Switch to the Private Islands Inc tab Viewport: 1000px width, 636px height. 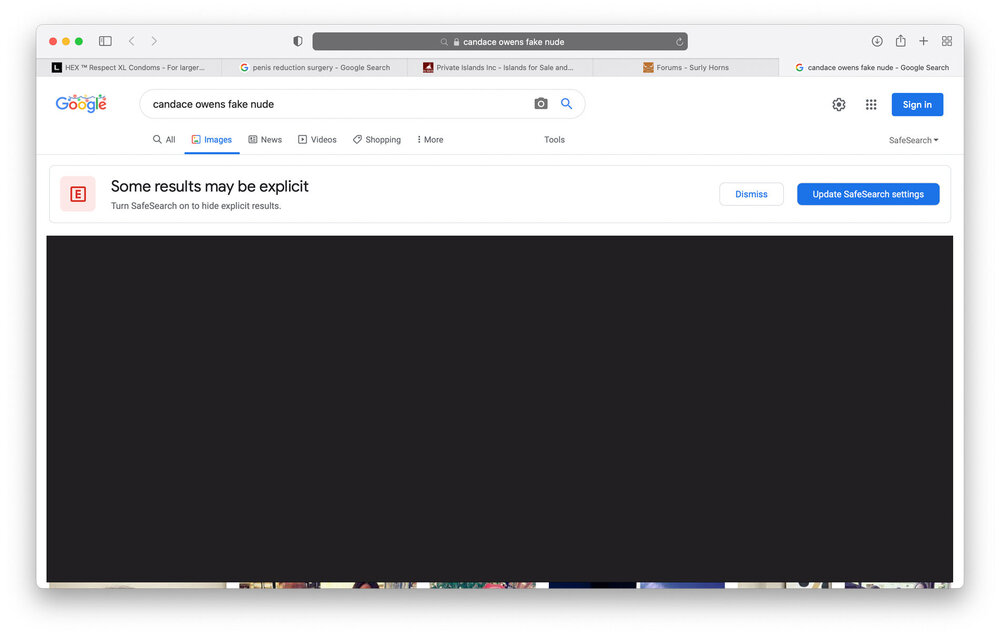[x=499, y=68]
